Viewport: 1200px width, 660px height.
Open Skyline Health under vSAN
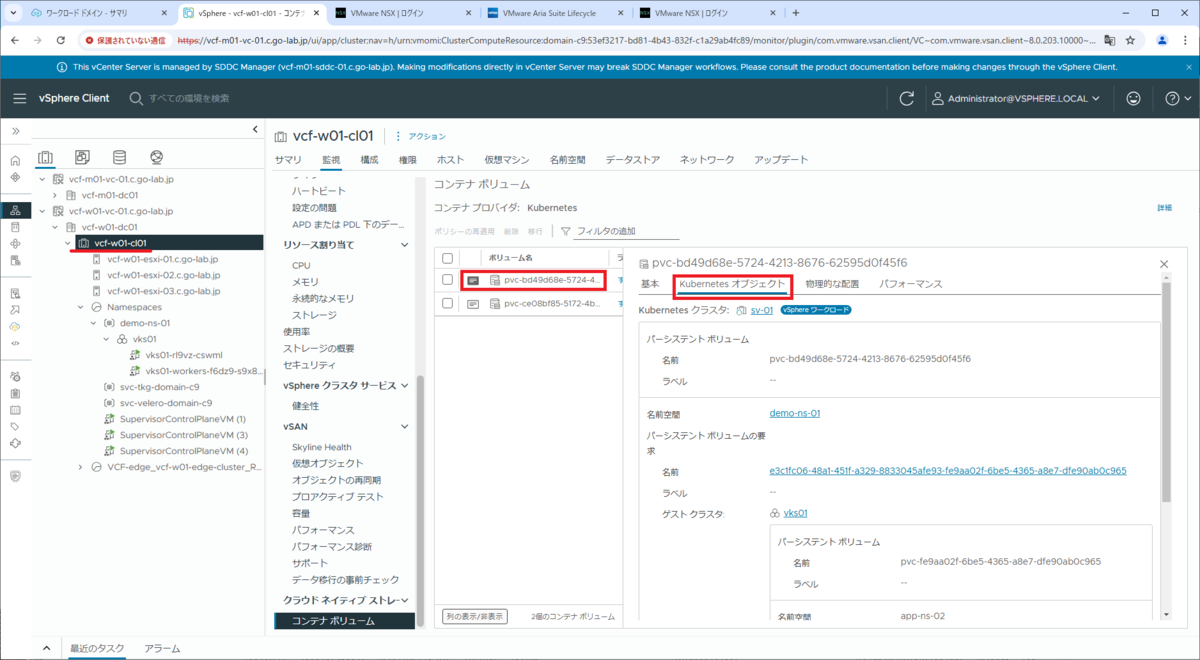coord(322,447)
